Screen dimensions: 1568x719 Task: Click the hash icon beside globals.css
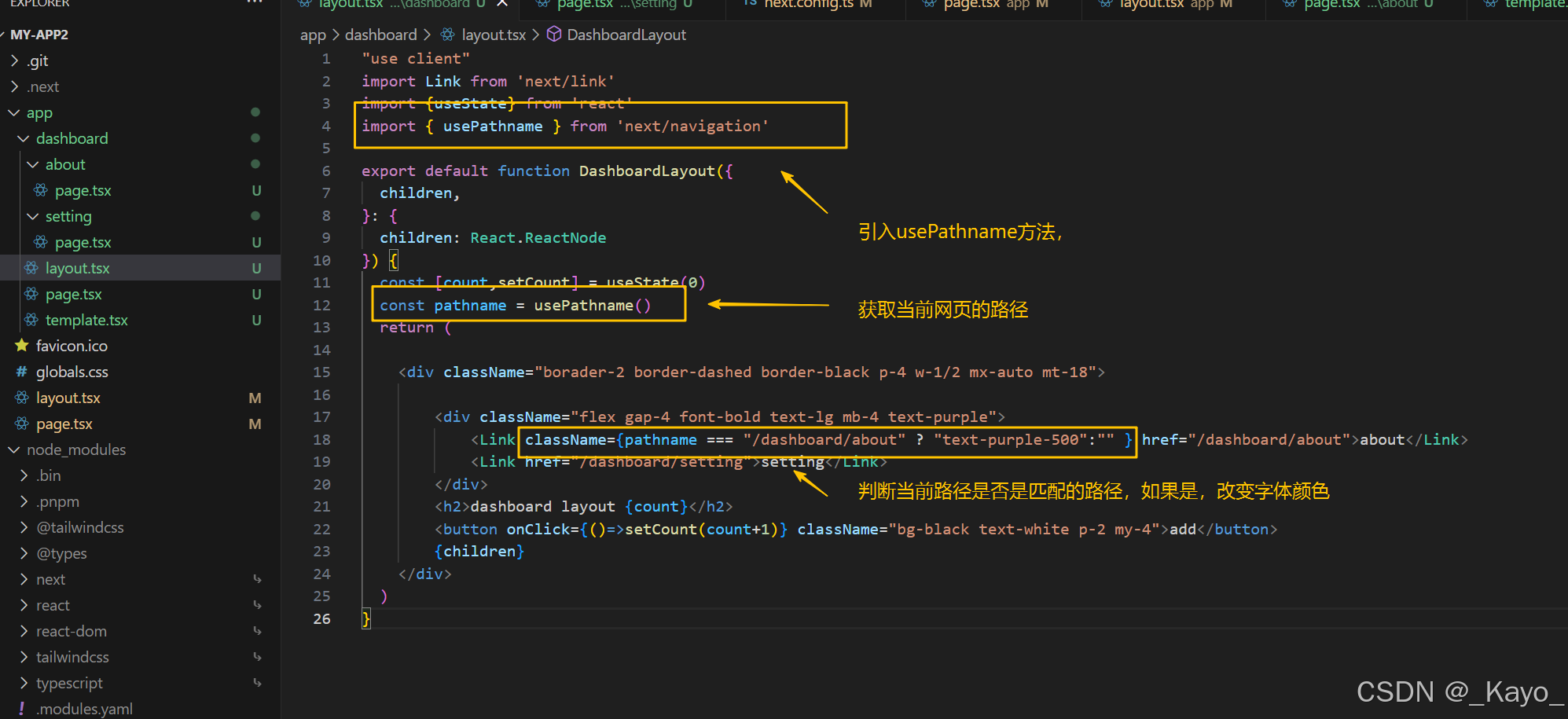coord(21,371)
